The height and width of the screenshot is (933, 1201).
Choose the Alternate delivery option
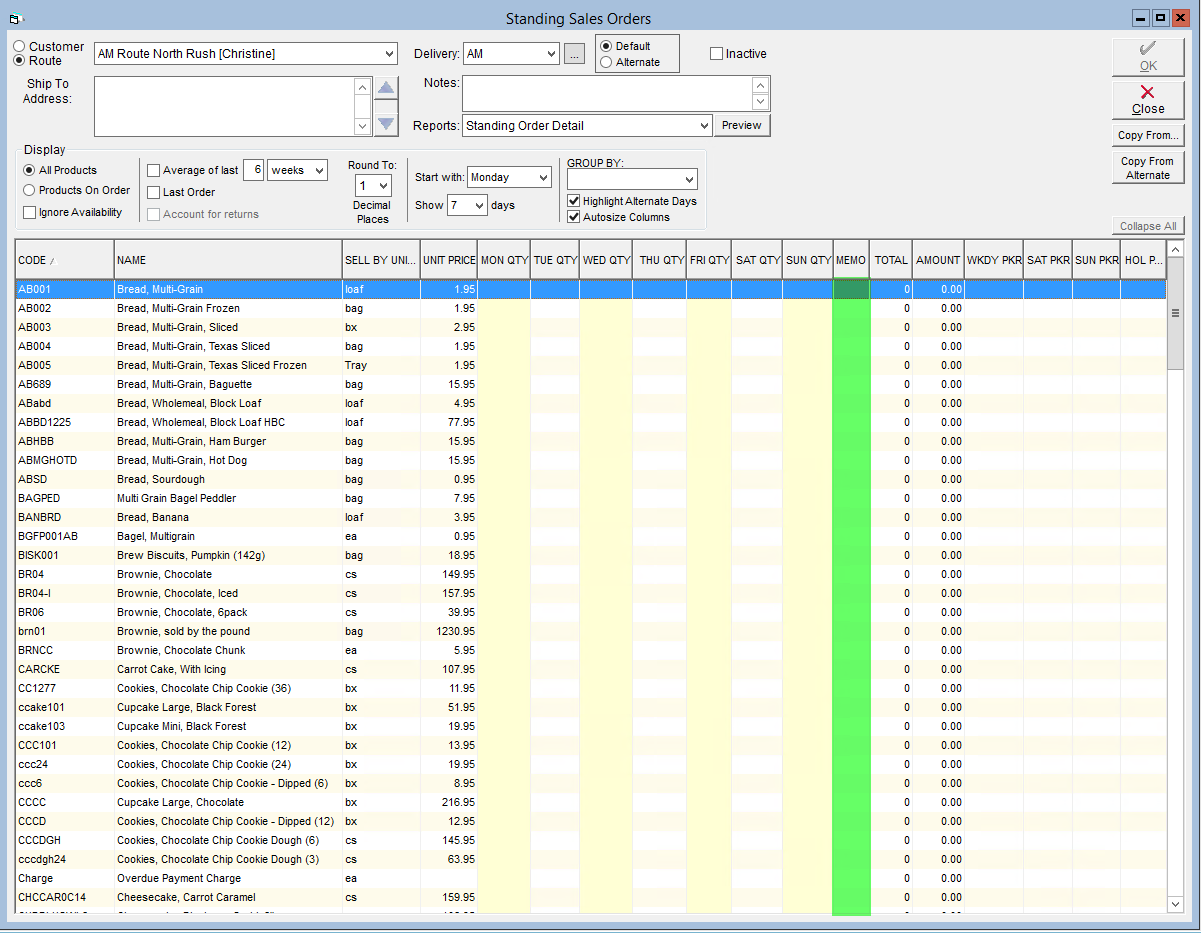tap(606, 62)
